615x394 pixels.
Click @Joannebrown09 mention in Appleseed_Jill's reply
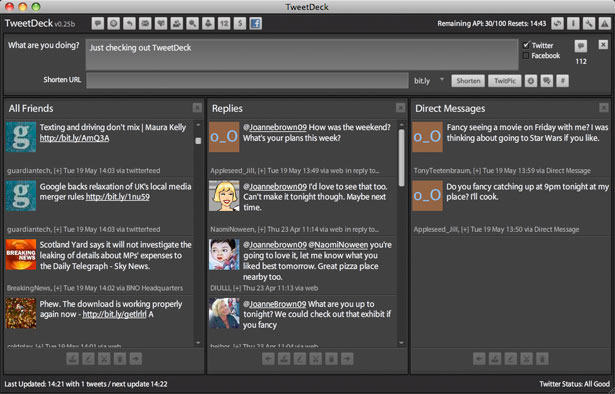pyautogui.click(x=275, y=127)
